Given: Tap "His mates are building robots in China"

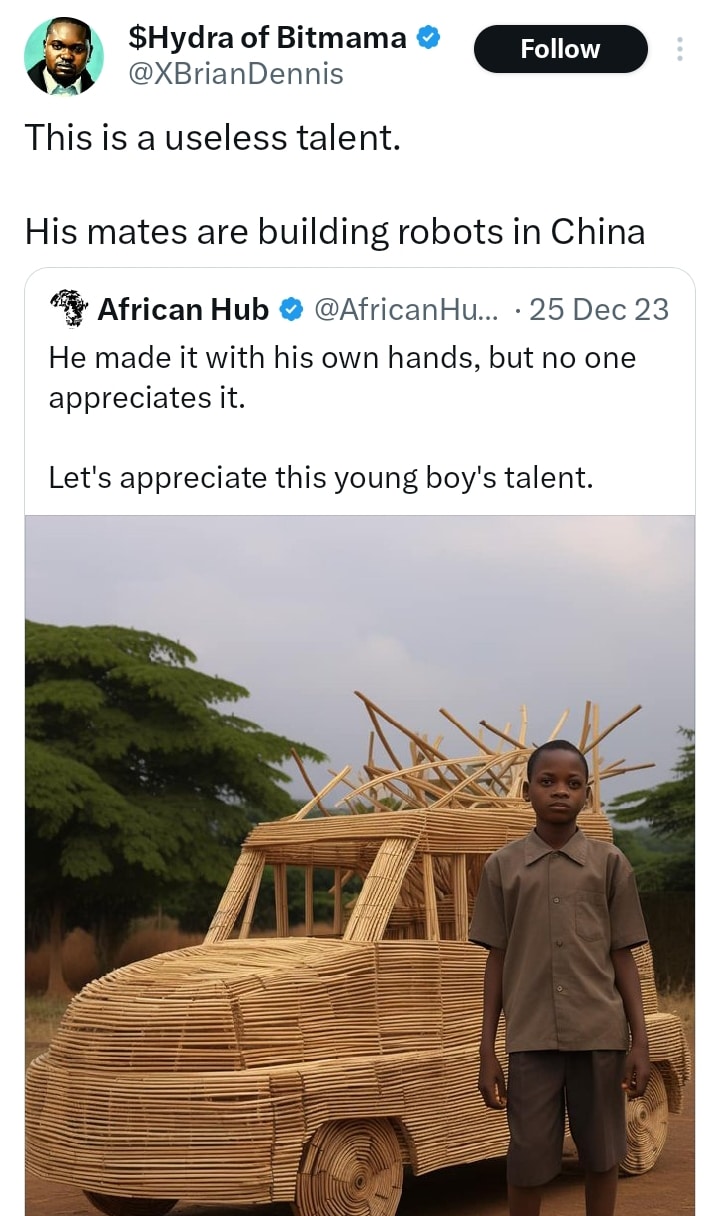Looking at the screenshot, I should pyautogui.click(x=335, y=231).
